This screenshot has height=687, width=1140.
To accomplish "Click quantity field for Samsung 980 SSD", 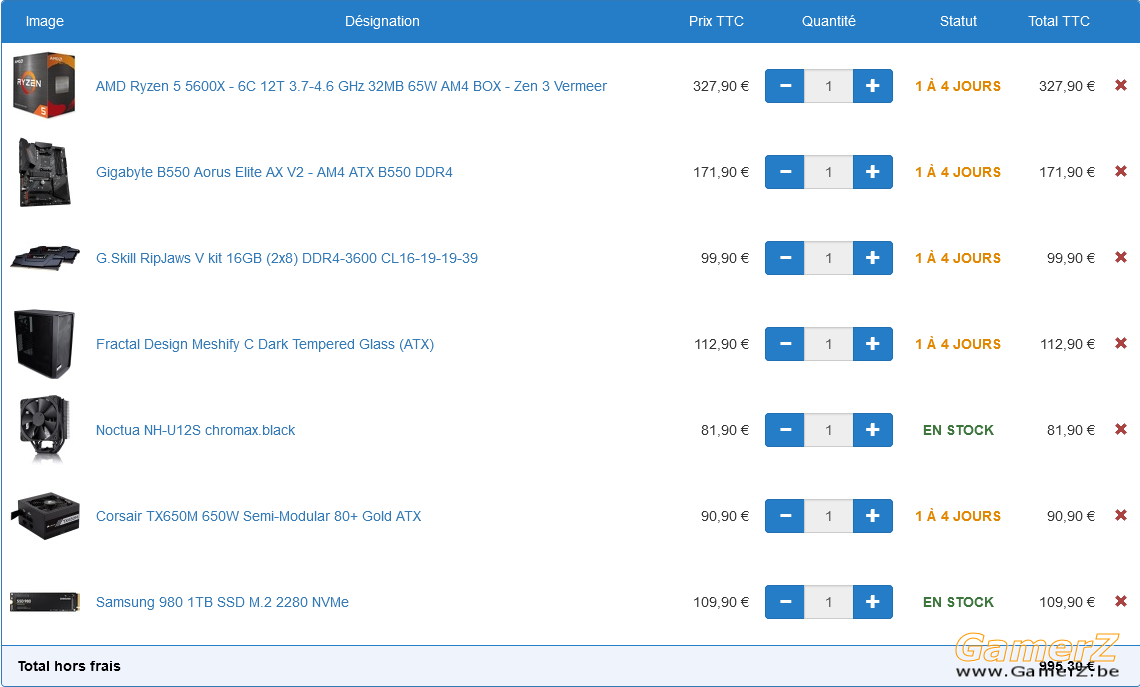I will click(x=829, y=602).
